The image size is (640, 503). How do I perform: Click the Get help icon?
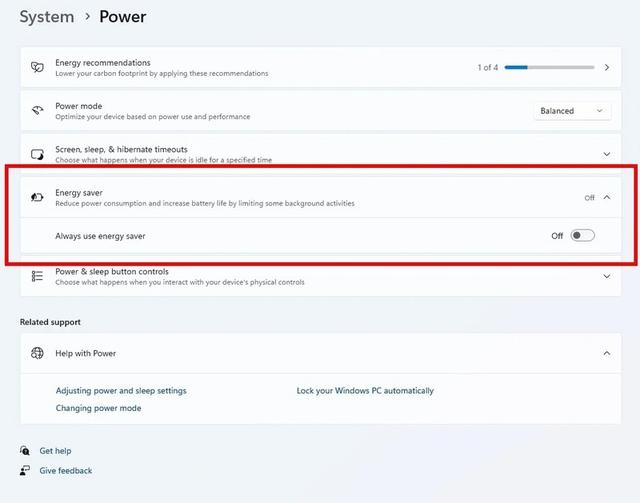coord(25,450)
